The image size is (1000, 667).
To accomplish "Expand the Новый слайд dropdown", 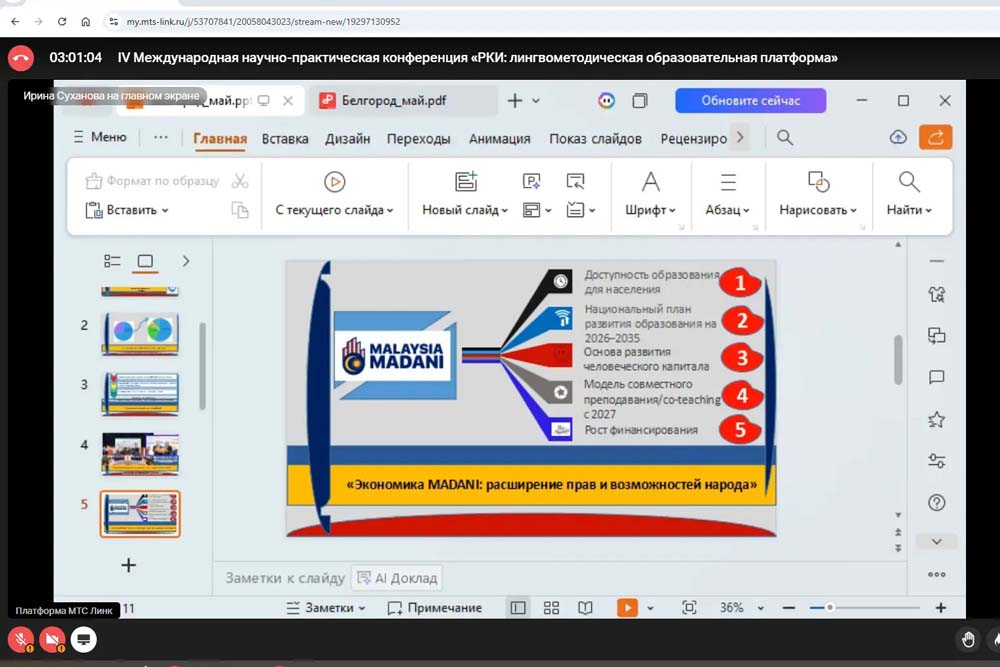I will (504, 210).
